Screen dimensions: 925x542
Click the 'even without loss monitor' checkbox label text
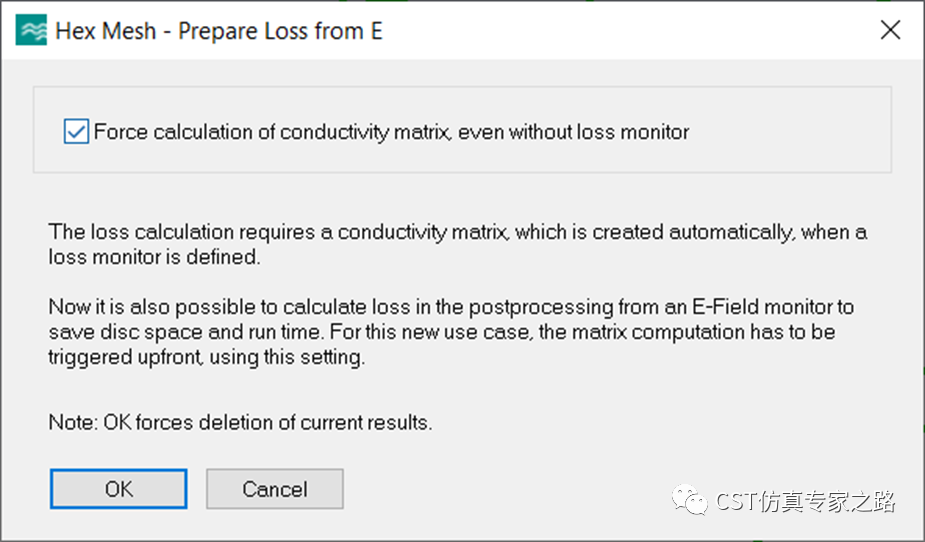pos(573,132)
